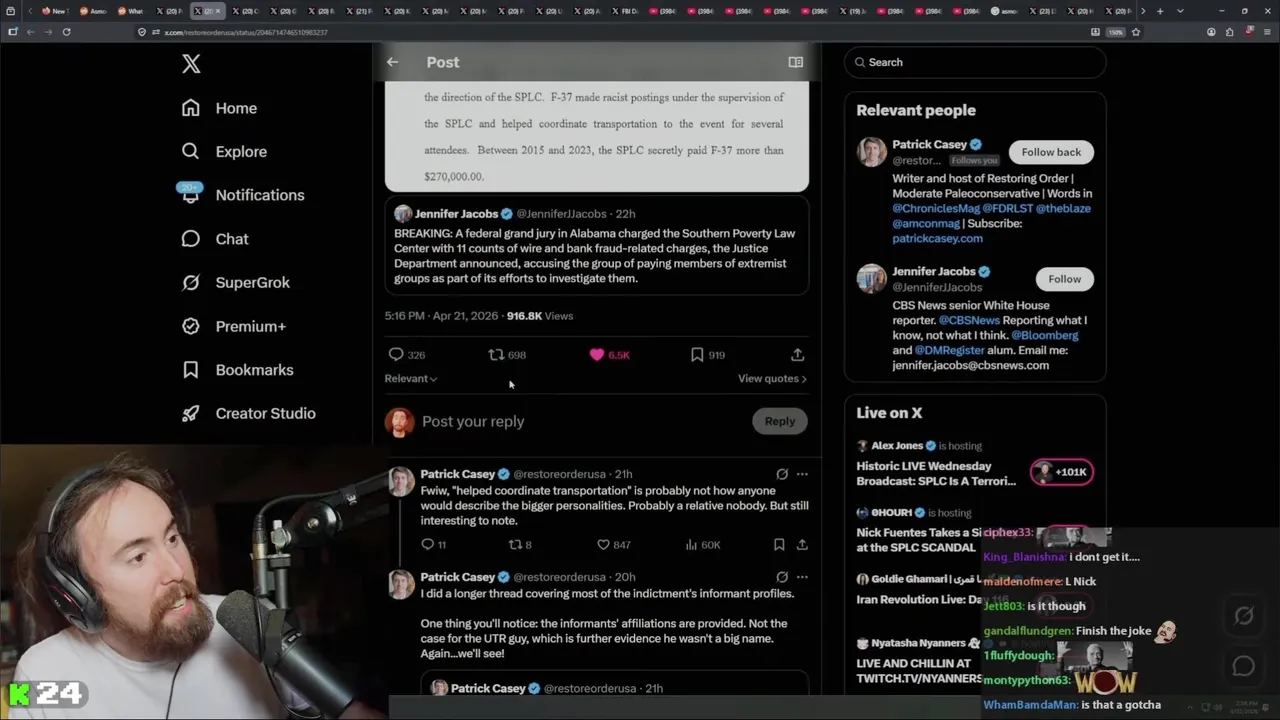
Task: Open reader view icon in Post header
Action: (x=795, y=62)
